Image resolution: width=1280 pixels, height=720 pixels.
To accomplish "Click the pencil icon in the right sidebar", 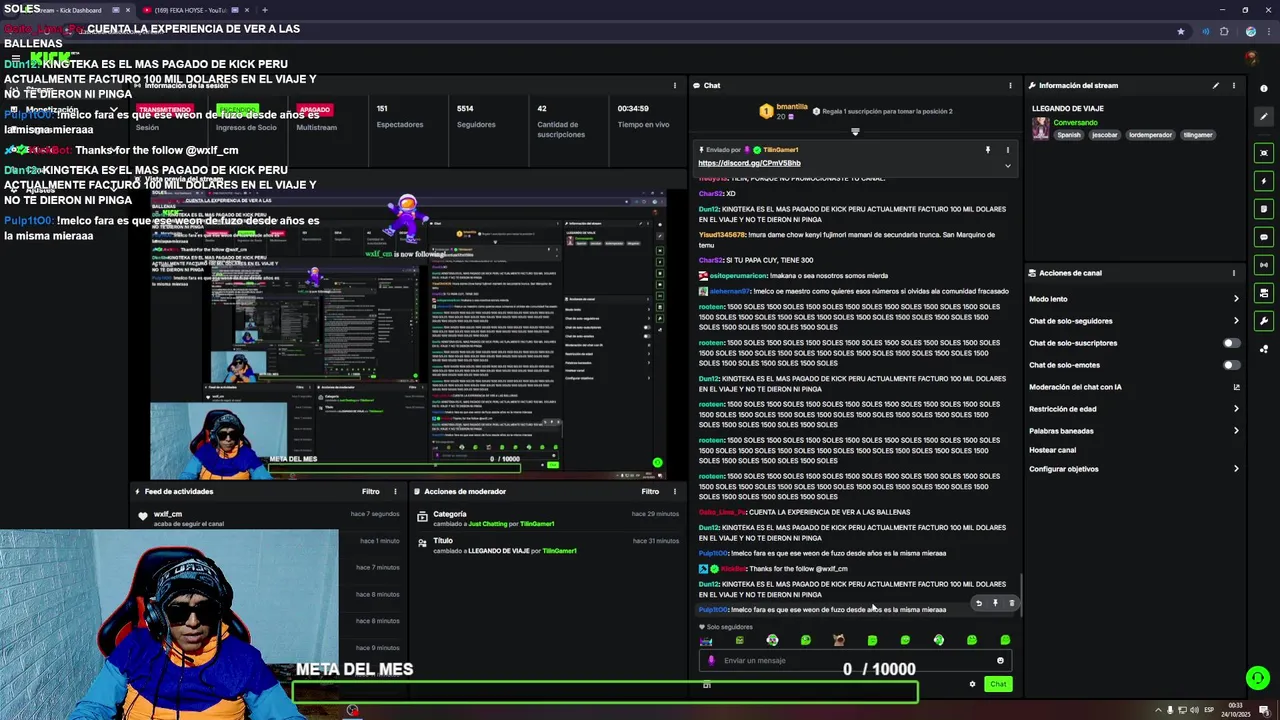I will (x=1264, y=116).
